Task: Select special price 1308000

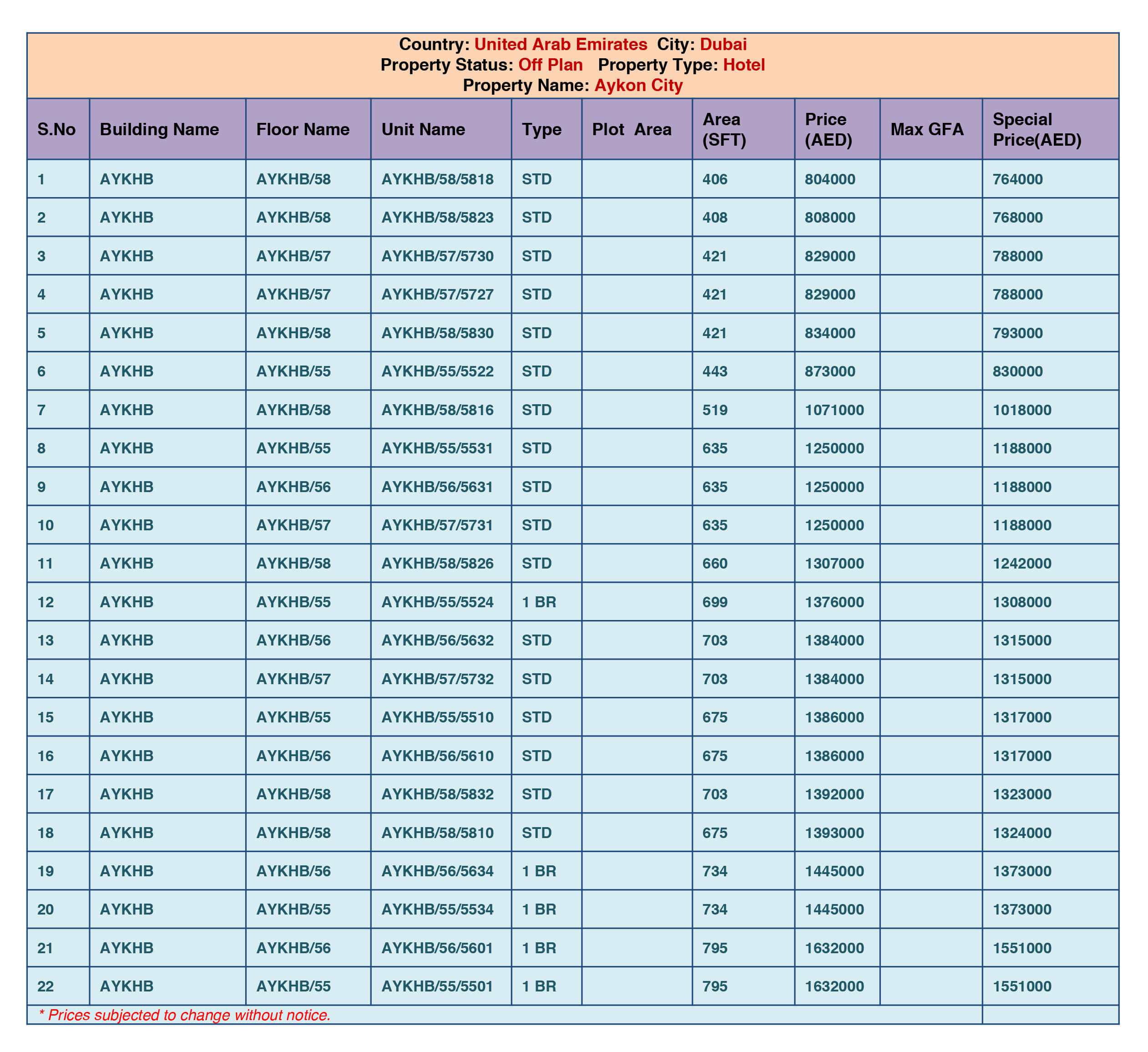Action: pyautogui.click(x=1051, y=602)
